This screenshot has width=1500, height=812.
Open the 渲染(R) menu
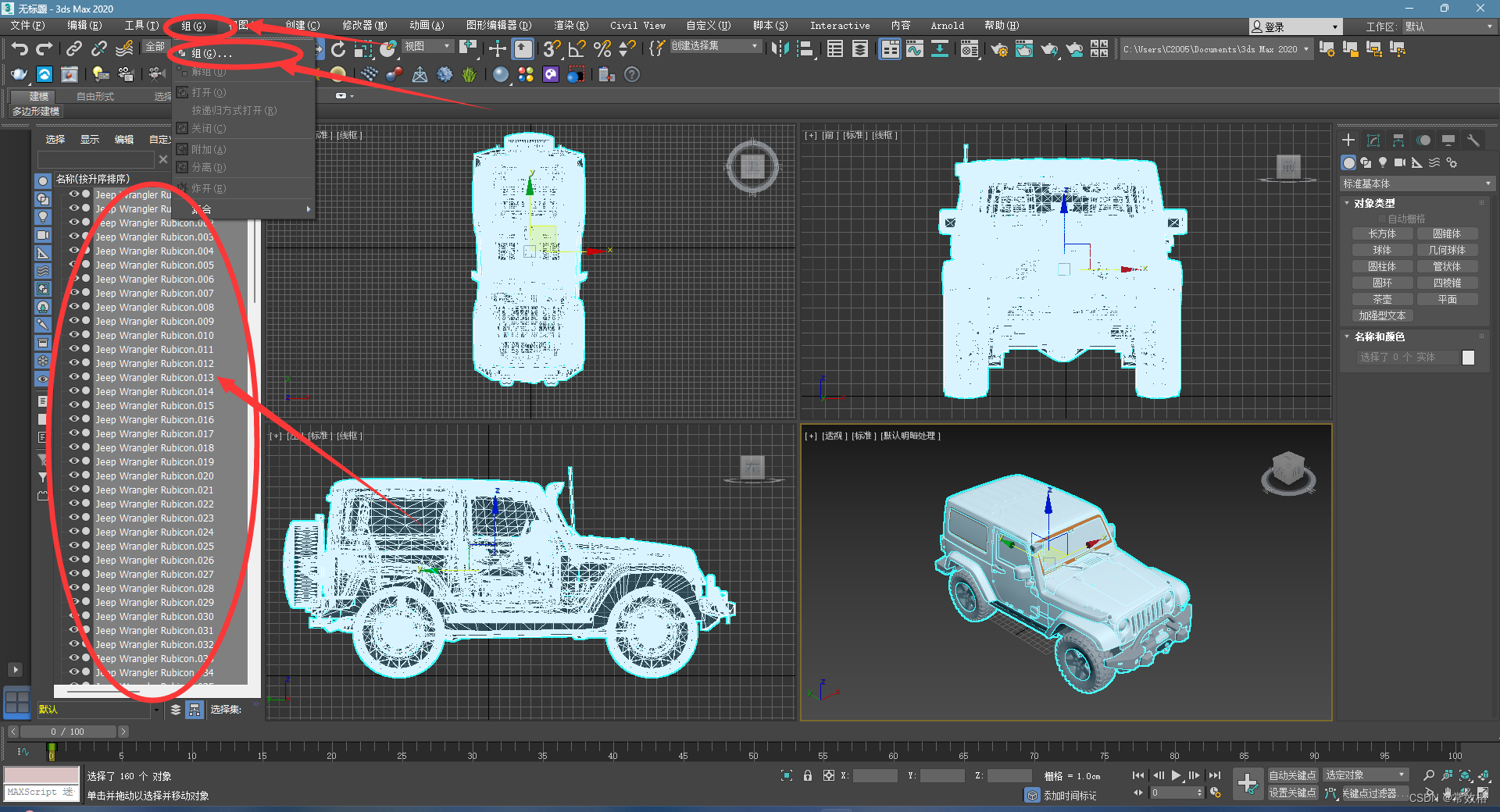(571, 26)
